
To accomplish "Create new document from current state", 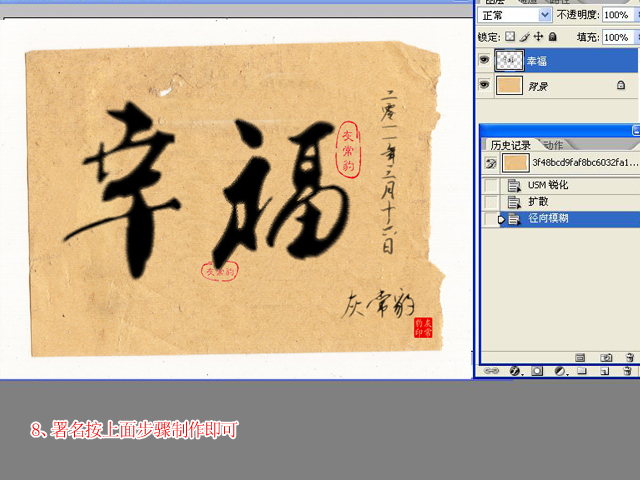I will click(x=580, y=357).
